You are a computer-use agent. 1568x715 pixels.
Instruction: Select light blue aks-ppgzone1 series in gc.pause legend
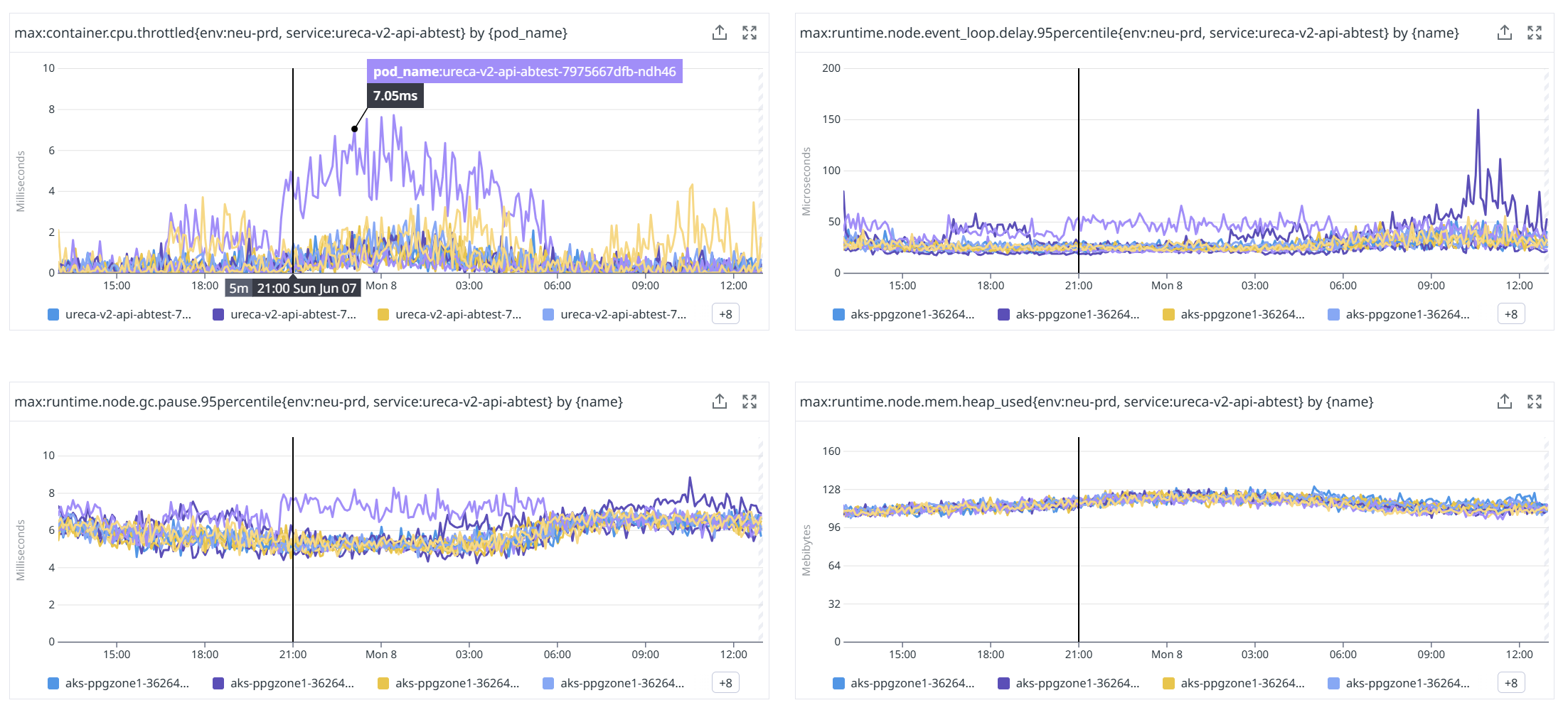613,683
